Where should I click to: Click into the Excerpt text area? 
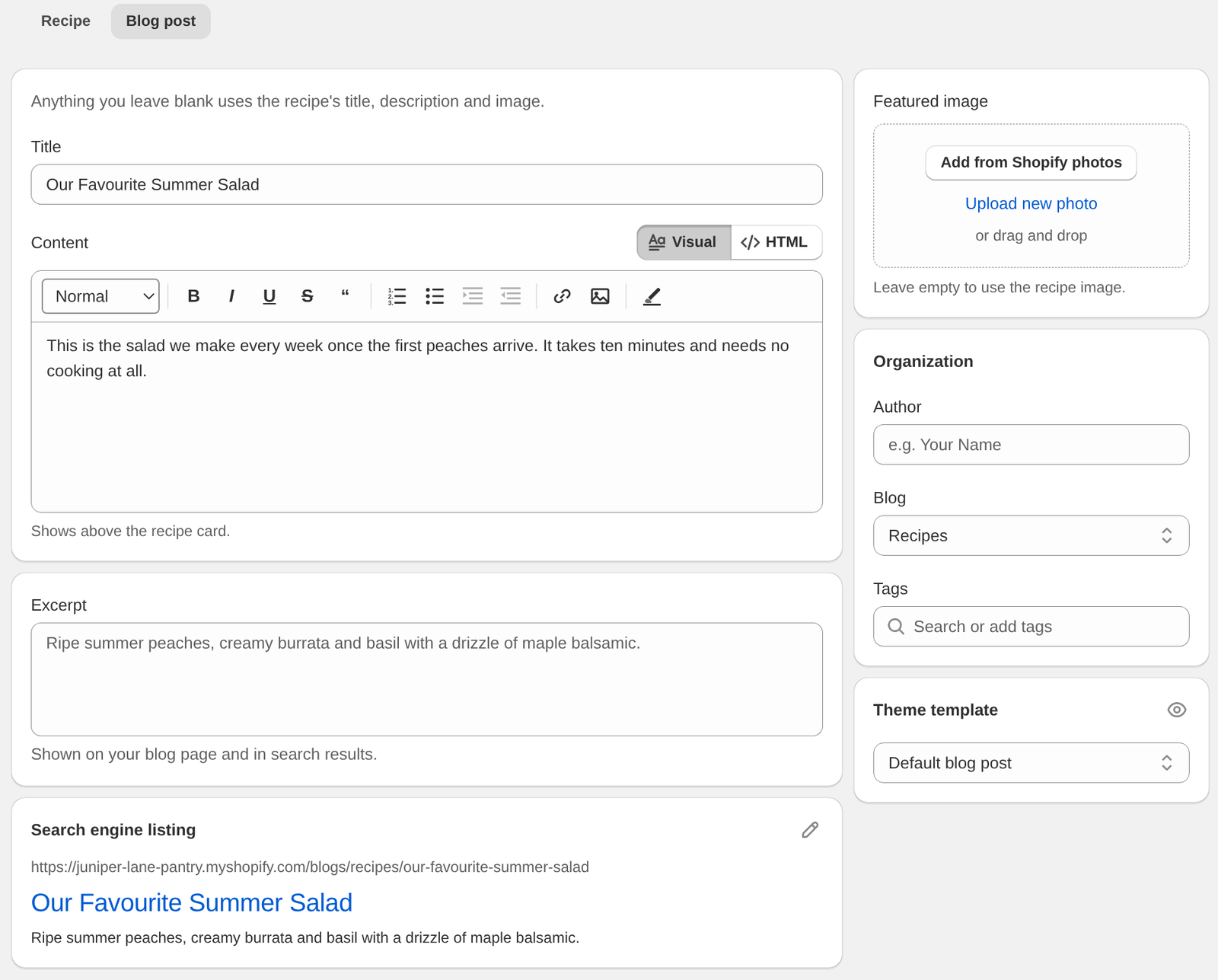click(x=426, y=679)
